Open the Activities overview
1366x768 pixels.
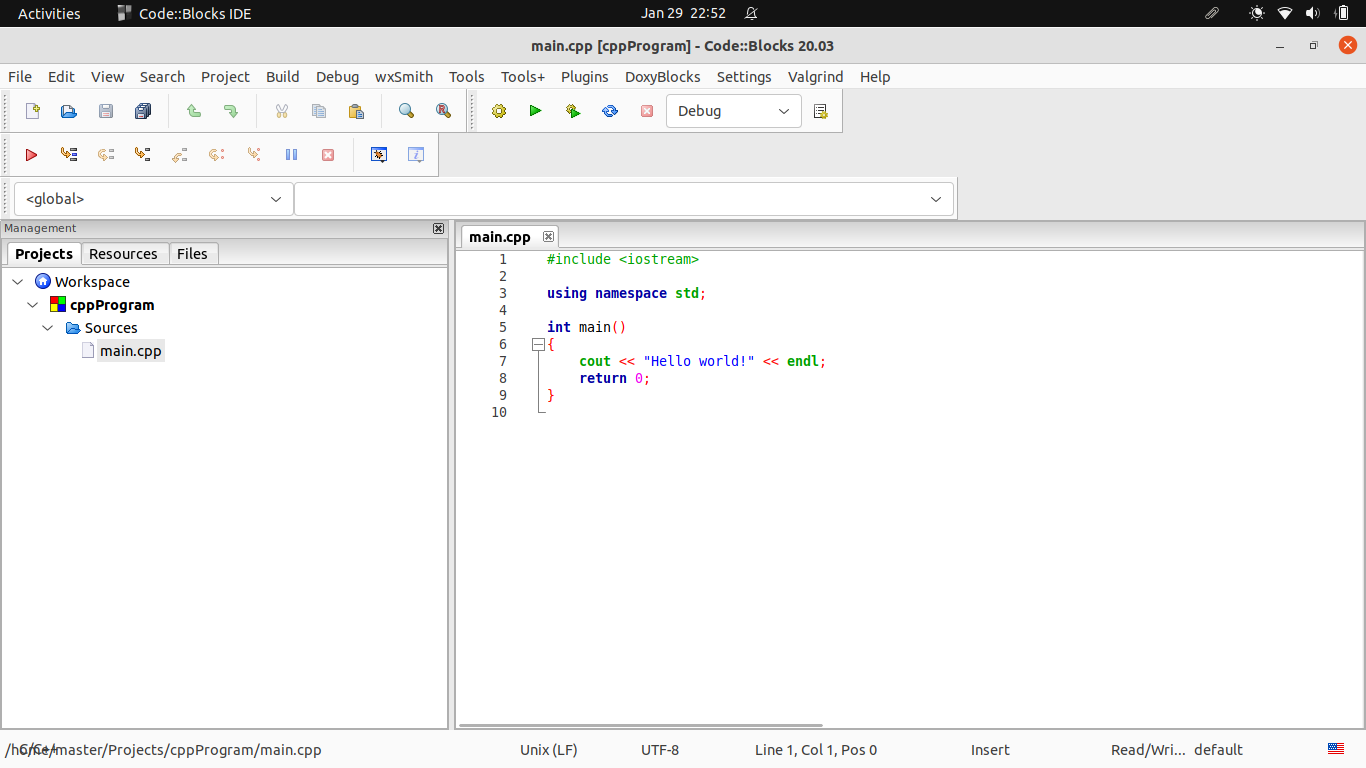coord(49,14)
